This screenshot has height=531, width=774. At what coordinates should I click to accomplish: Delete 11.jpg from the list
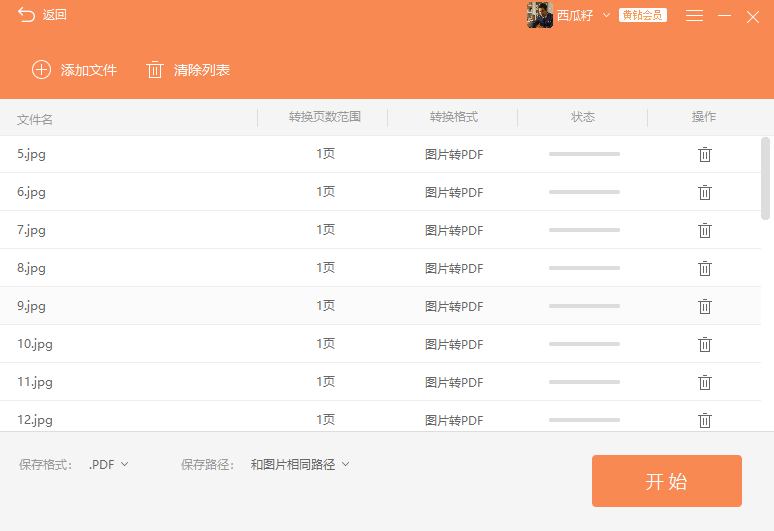704,382
